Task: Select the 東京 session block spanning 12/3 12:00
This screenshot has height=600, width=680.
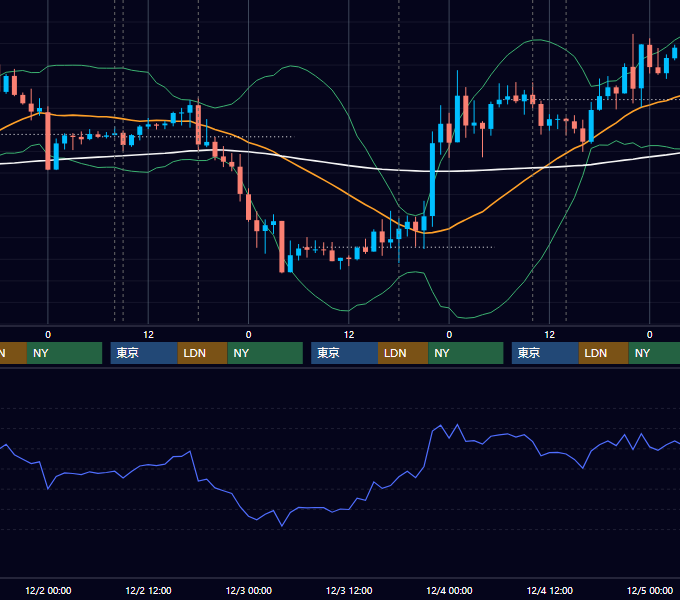Action: (345, 353)
